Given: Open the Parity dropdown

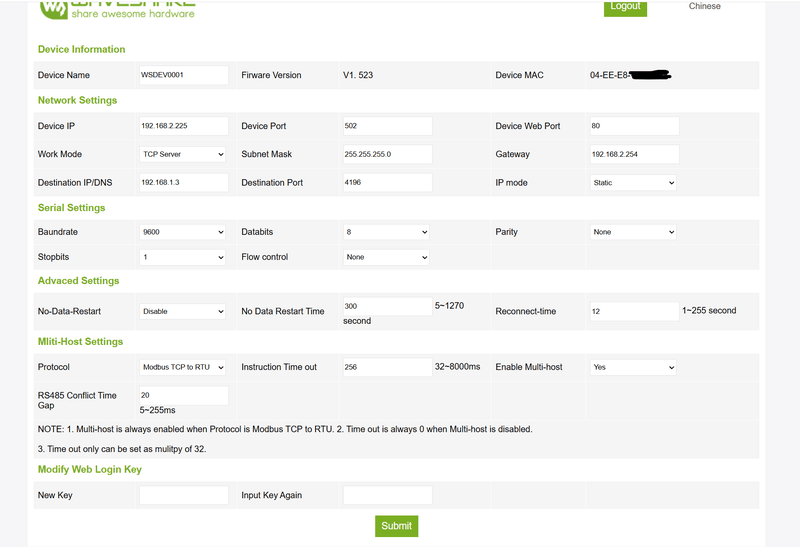Looking at the screenshot, I should (633, 232).
